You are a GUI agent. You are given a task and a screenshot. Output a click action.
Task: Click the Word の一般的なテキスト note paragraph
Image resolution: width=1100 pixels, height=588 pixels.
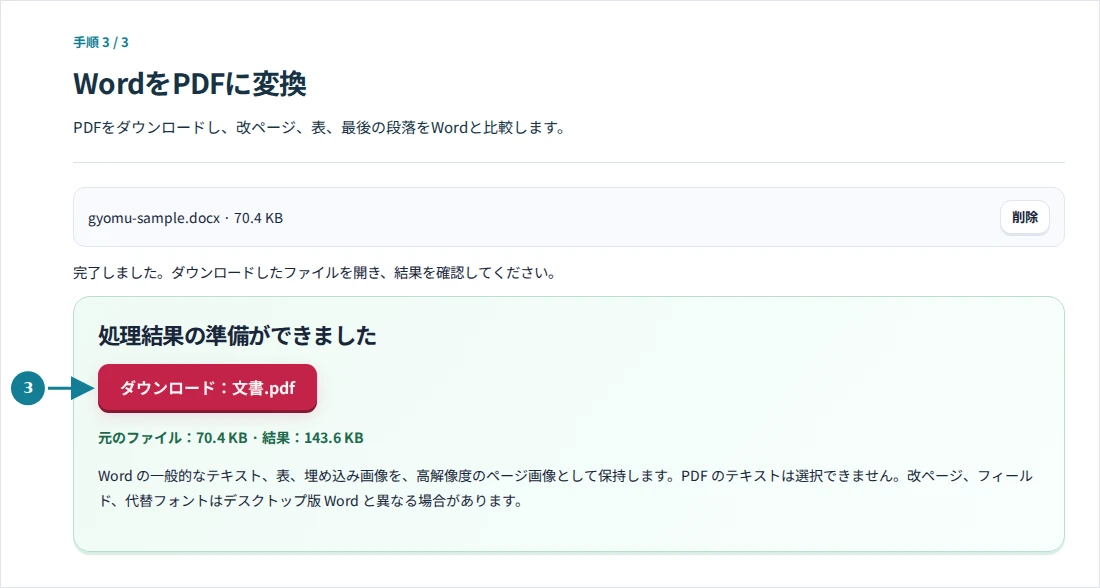click(565, 488)
